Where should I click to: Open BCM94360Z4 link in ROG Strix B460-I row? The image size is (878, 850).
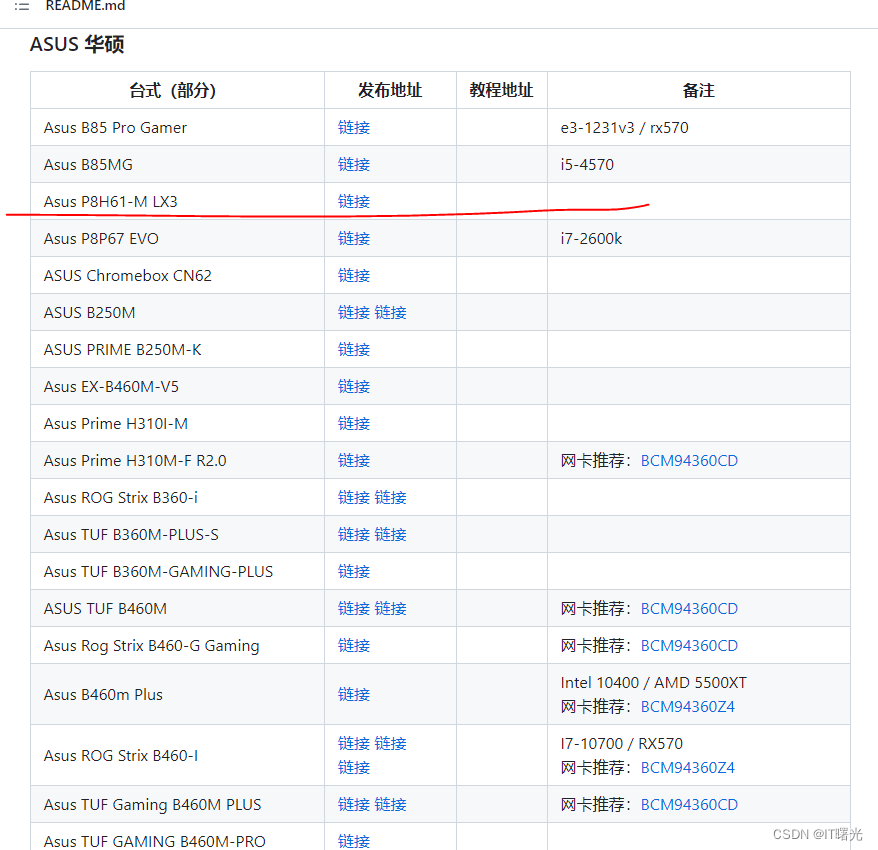688,767
